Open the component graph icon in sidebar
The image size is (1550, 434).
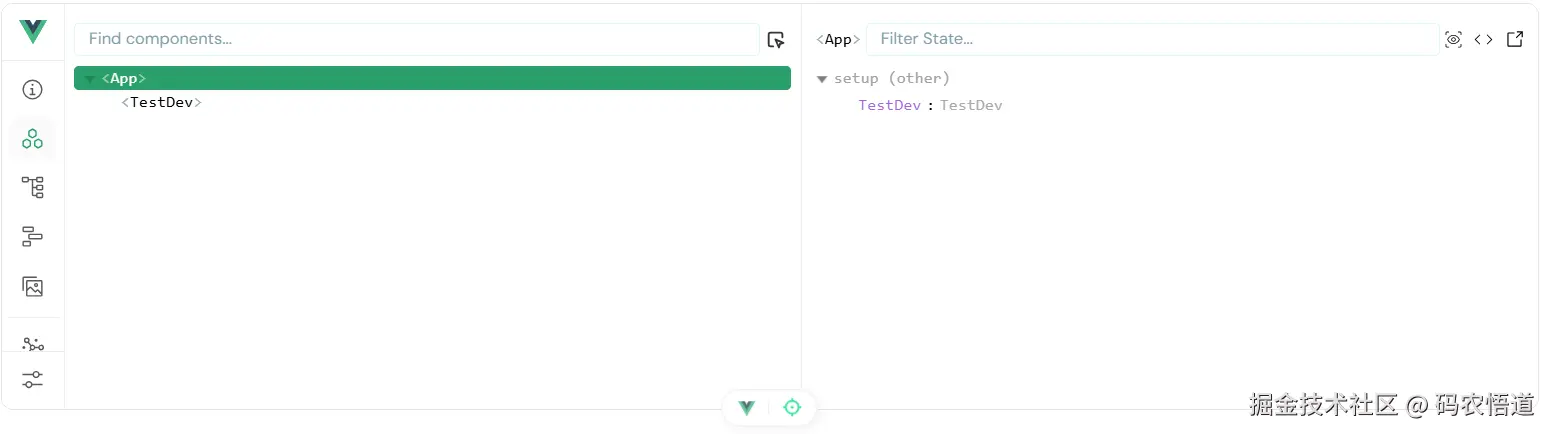pyautogui.click(x=33, y=343)
